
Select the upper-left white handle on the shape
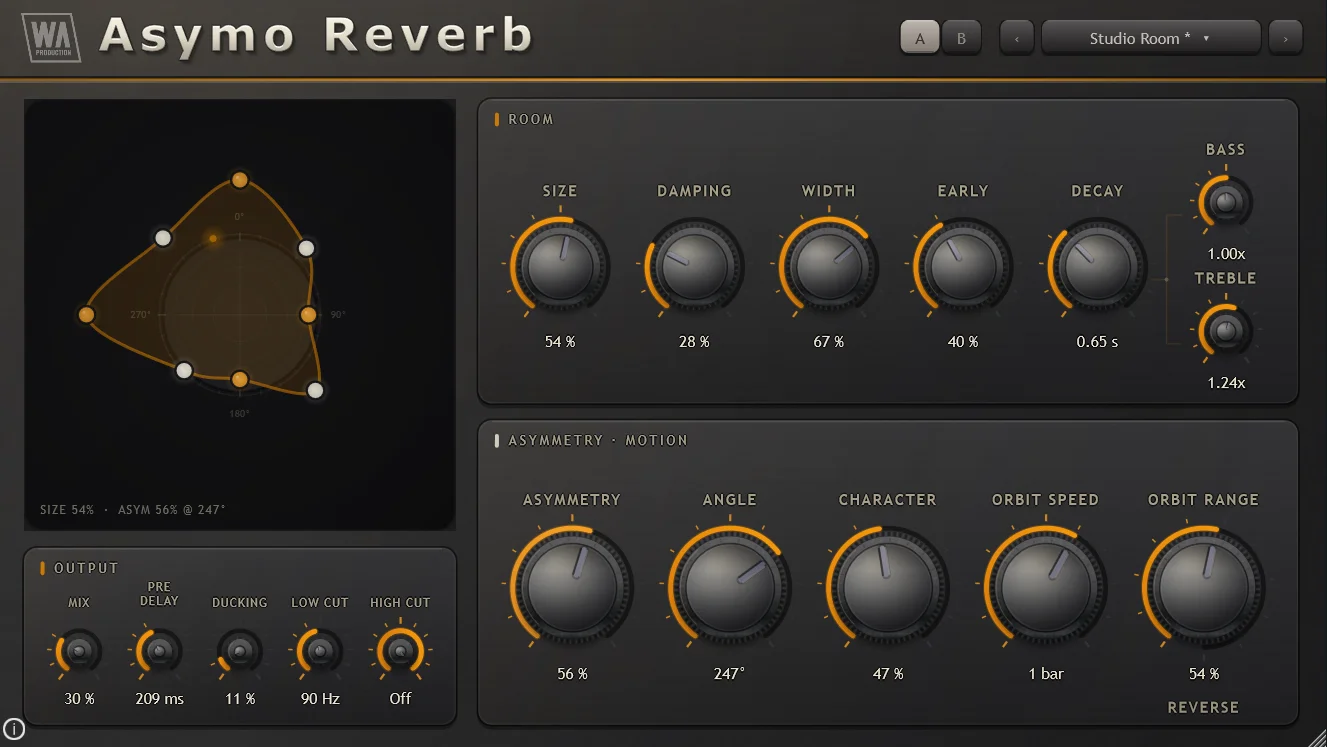pyautogui.click(x=163, y=237)
